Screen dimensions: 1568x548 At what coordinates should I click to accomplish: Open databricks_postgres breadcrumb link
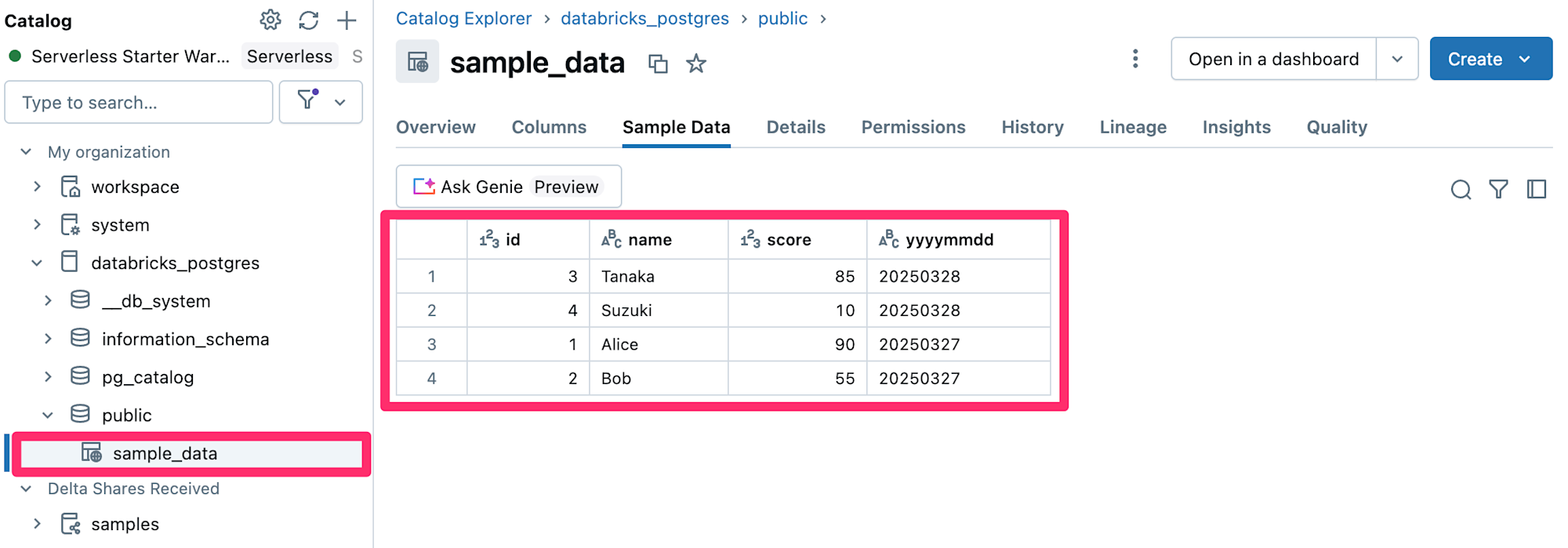(x=644, y=18)
